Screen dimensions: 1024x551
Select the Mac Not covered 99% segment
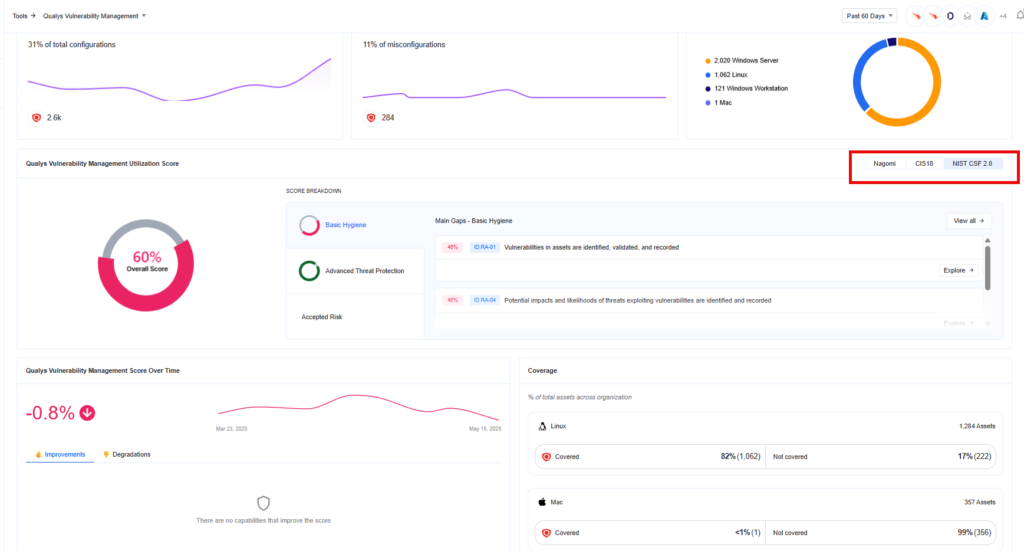881,533
